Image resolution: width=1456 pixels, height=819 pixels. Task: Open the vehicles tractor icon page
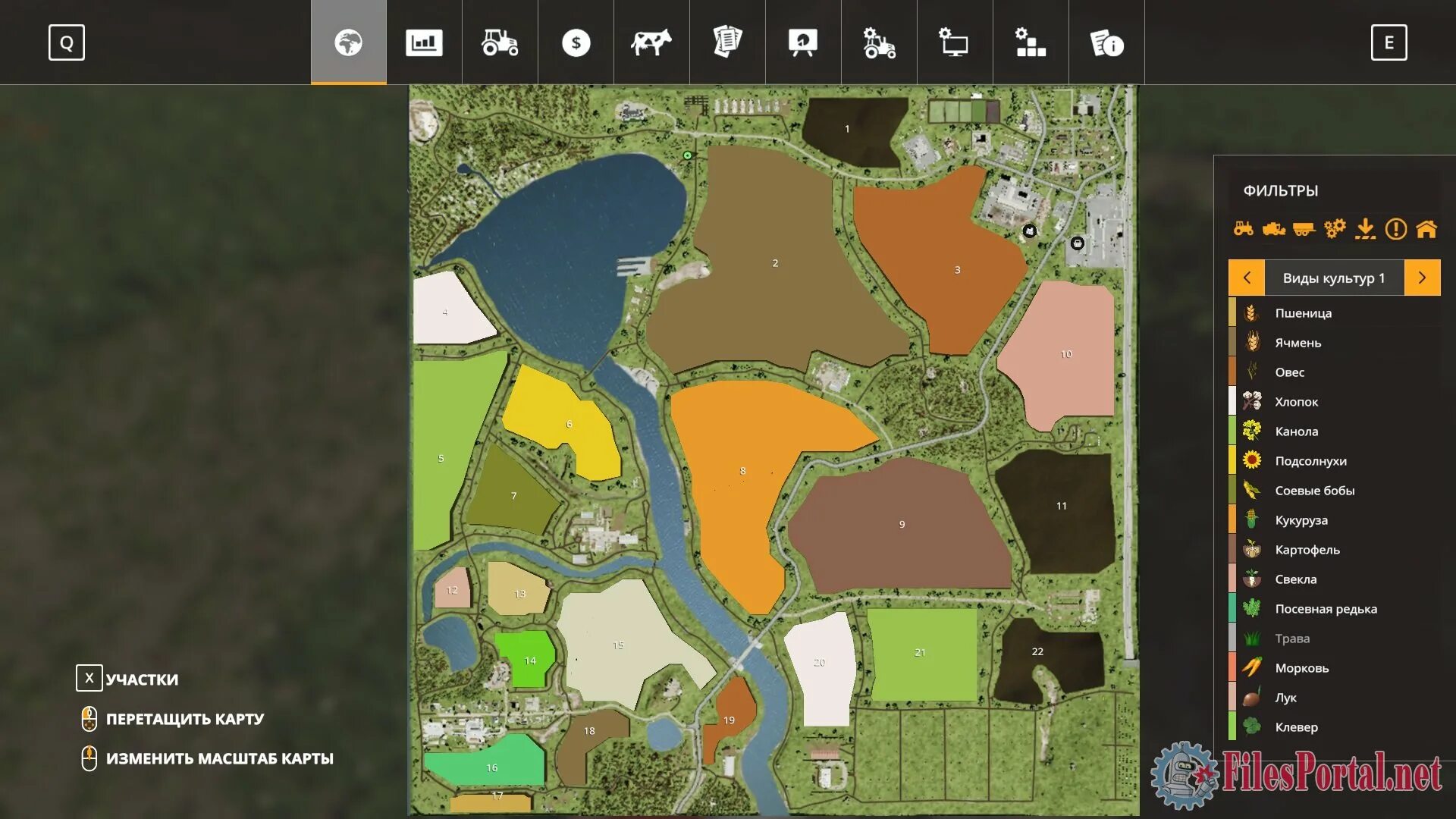pyautogui.click(x=500, y=42)
